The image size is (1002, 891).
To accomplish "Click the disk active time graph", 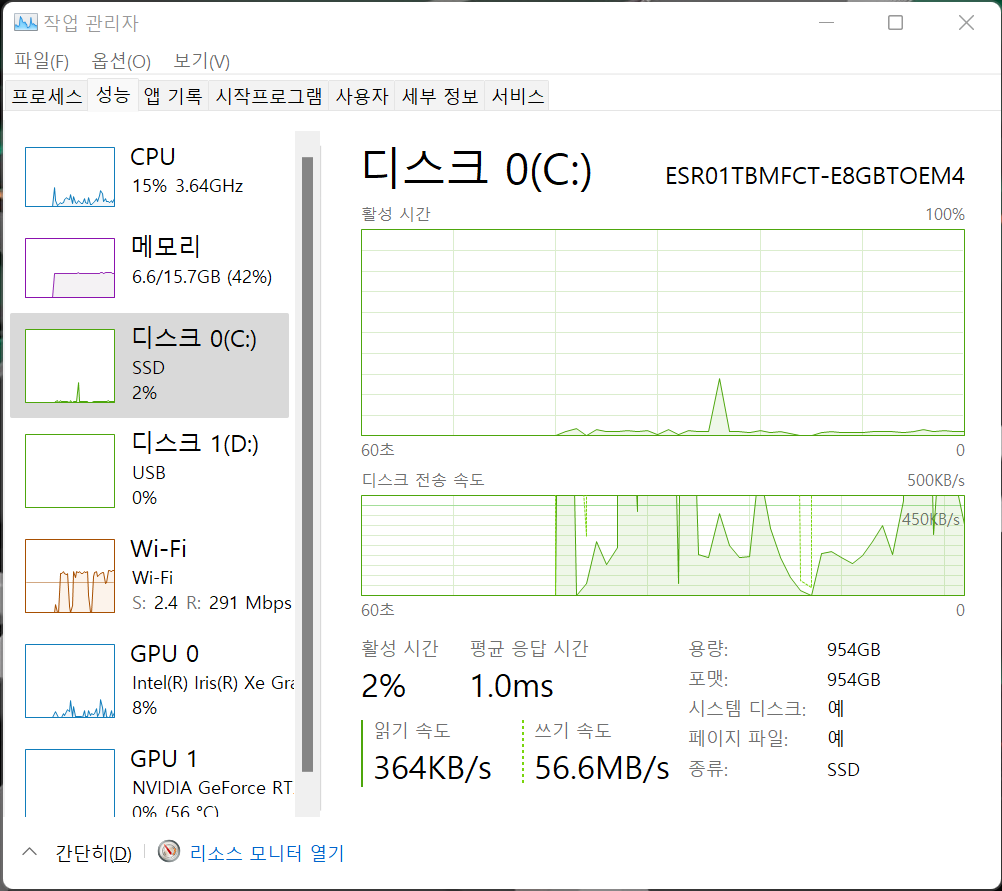I will point(662,332).
